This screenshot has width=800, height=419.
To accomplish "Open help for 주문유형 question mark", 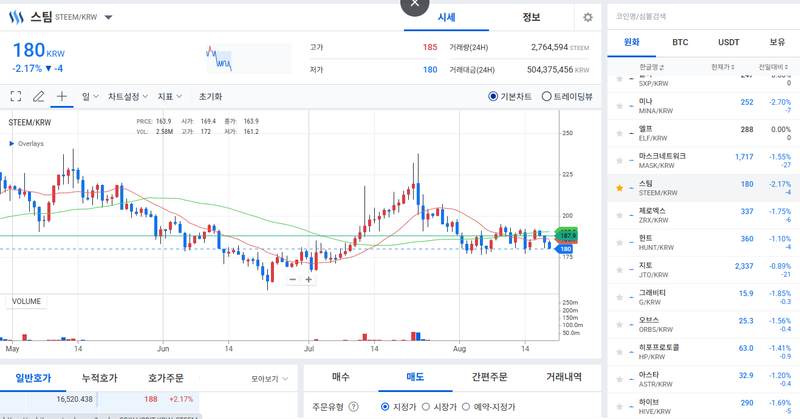I will pyautogui.click(x=353, y=407).
